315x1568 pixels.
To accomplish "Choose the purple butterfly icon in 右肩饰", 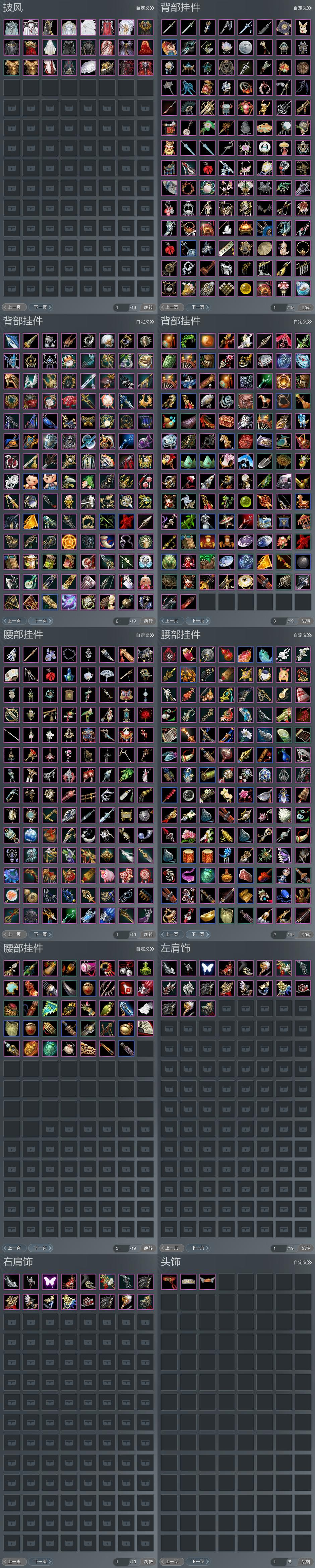I will tap(50, 1281).
